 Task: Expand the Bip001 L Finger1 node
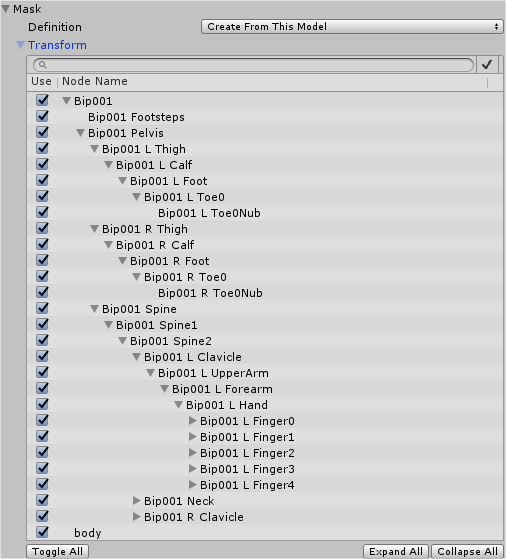(x=193, y=436)
